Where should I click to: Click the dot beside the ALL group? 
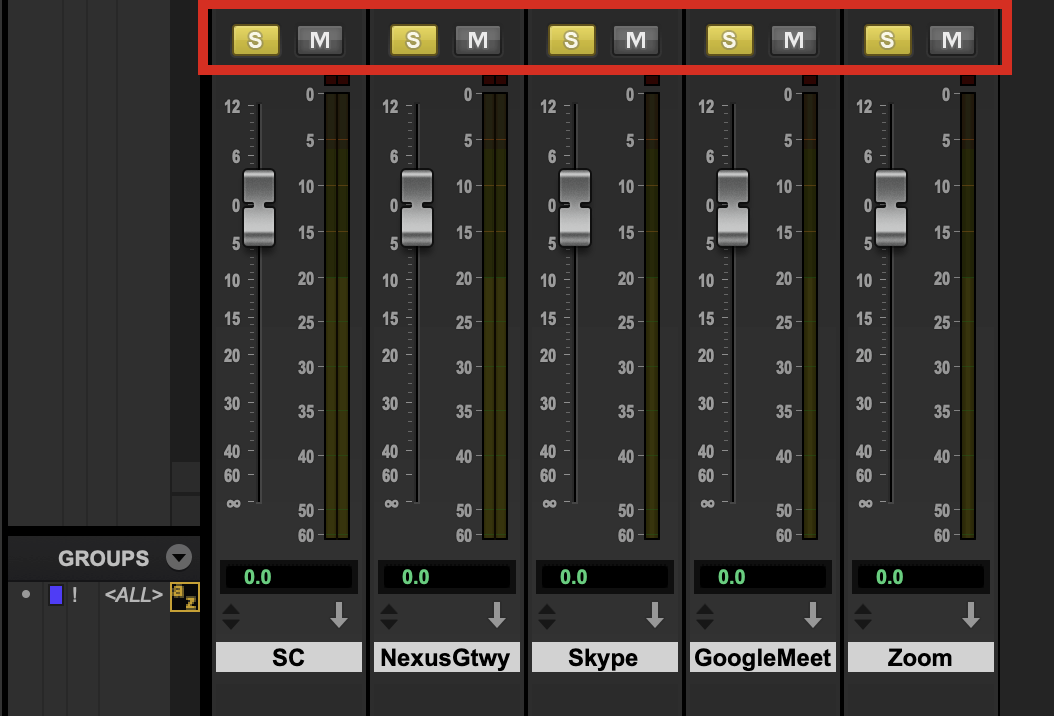pyautogui.click(x=26, y=595)
